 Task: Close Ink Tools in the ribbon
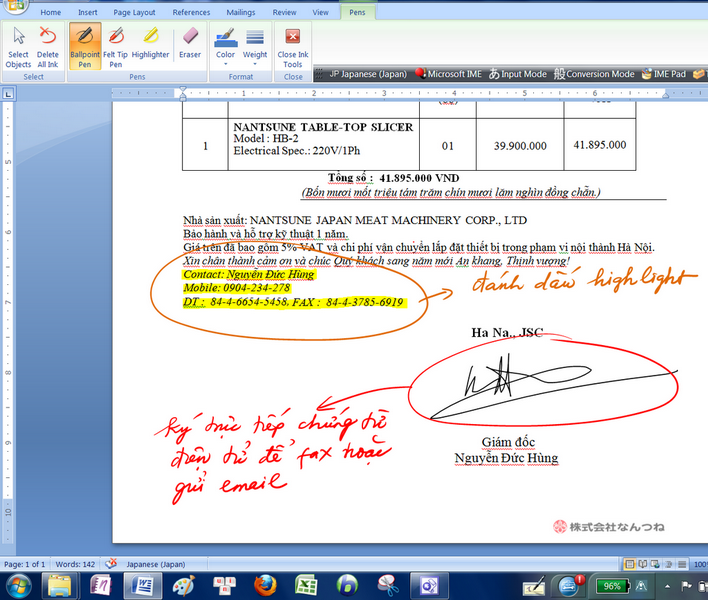tap(293, 46)
